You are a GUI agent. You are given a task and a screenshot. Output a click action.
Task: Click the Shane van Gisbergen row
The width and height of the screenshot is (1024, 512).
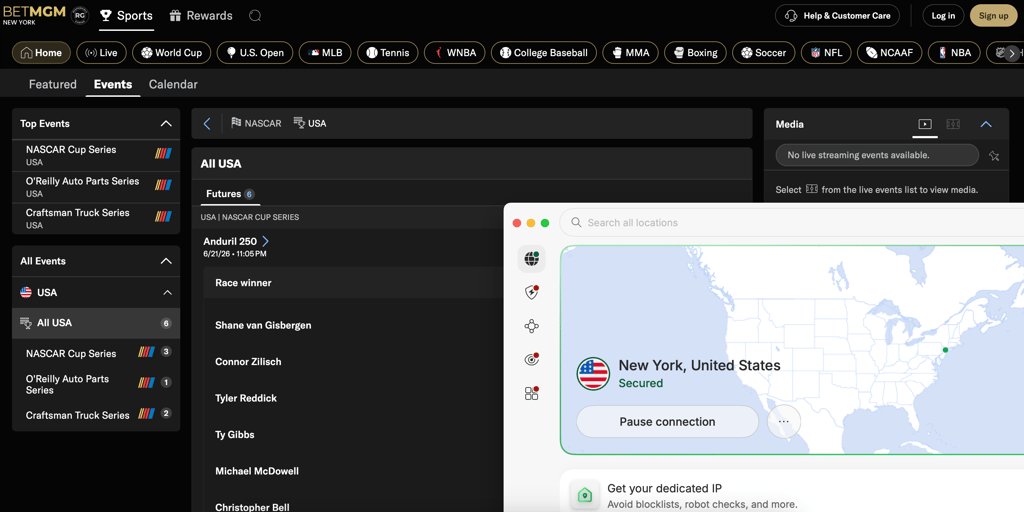353,325
